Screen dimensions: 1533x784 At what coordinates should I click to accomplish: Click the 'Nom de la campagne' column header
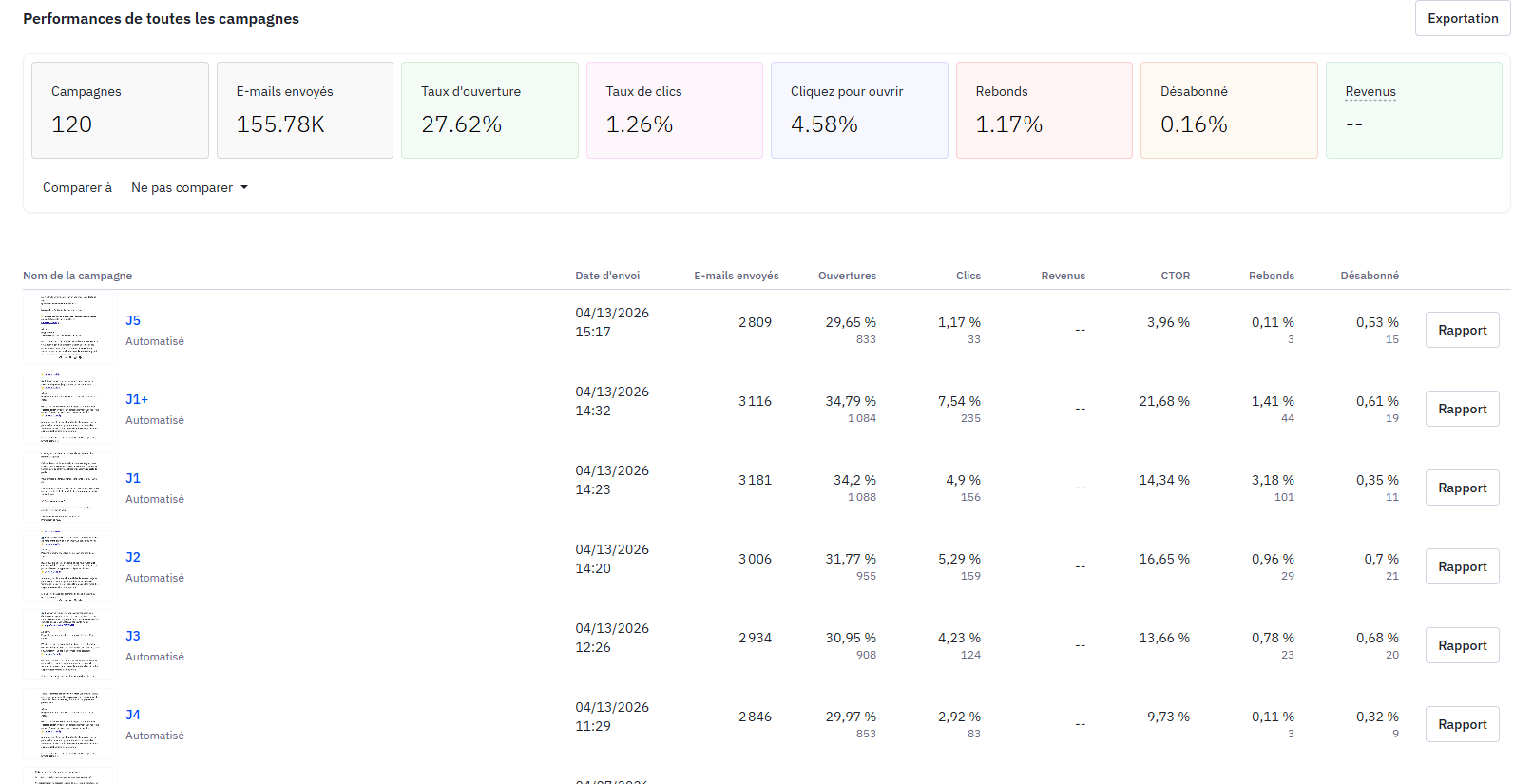click(78, 276)
